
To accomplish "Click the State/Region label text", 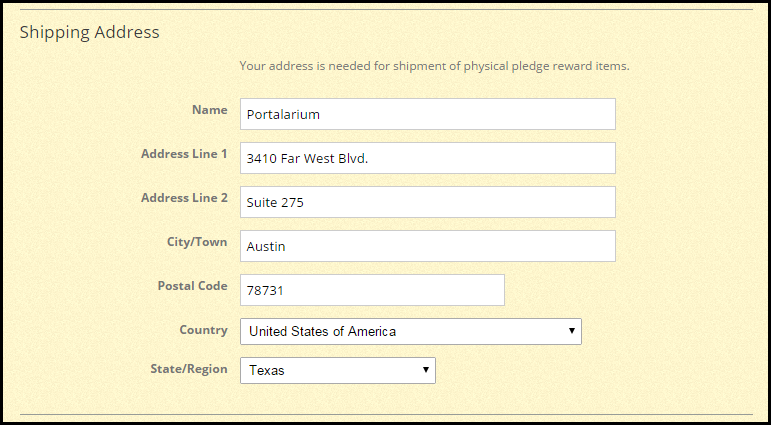I will [187, 369].
